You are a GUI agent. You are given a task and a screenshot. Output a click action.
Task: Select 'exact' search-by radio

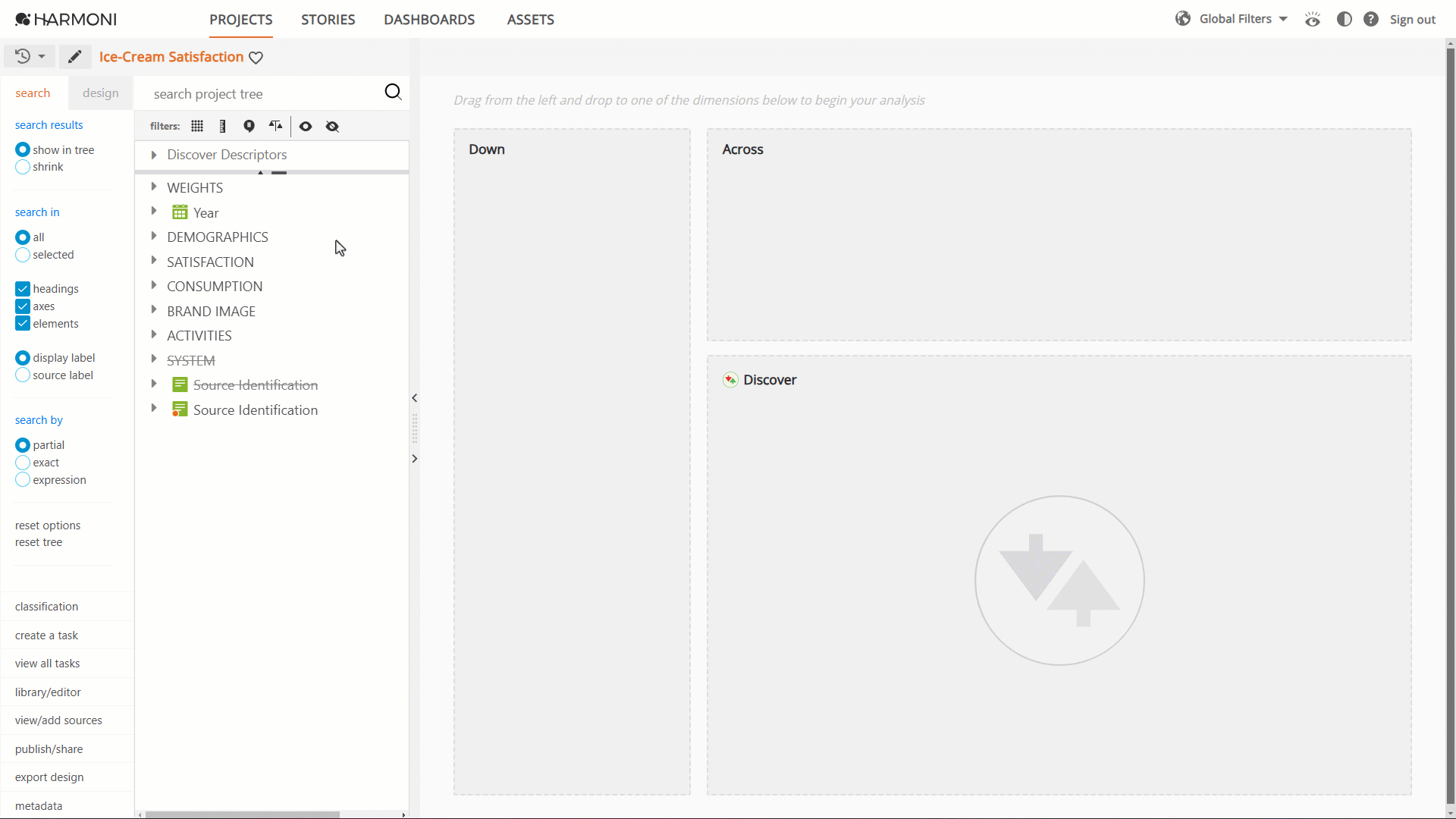tap(23, 463)
